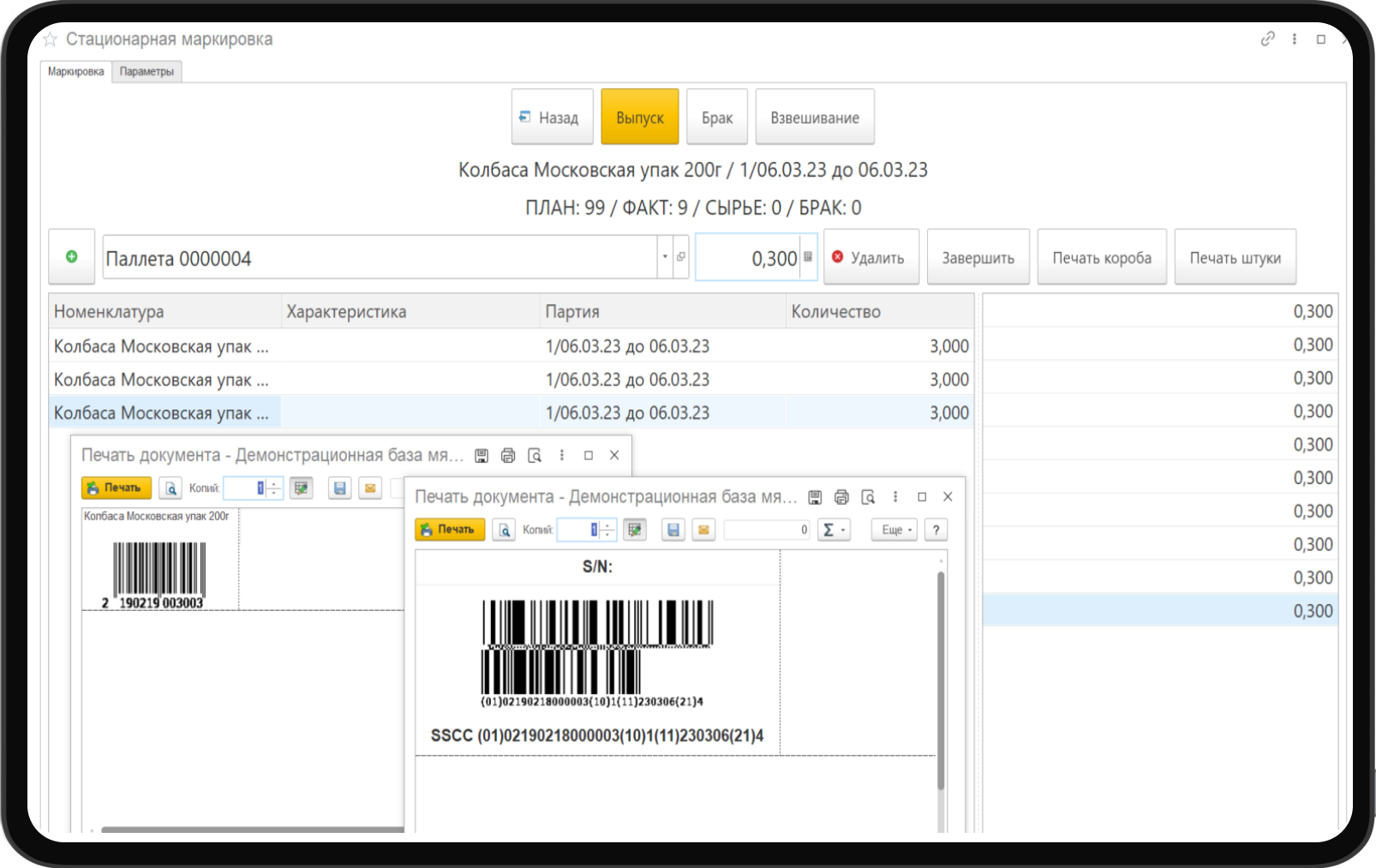Toggle edit mode in the back print dialog

coord(301,488)
